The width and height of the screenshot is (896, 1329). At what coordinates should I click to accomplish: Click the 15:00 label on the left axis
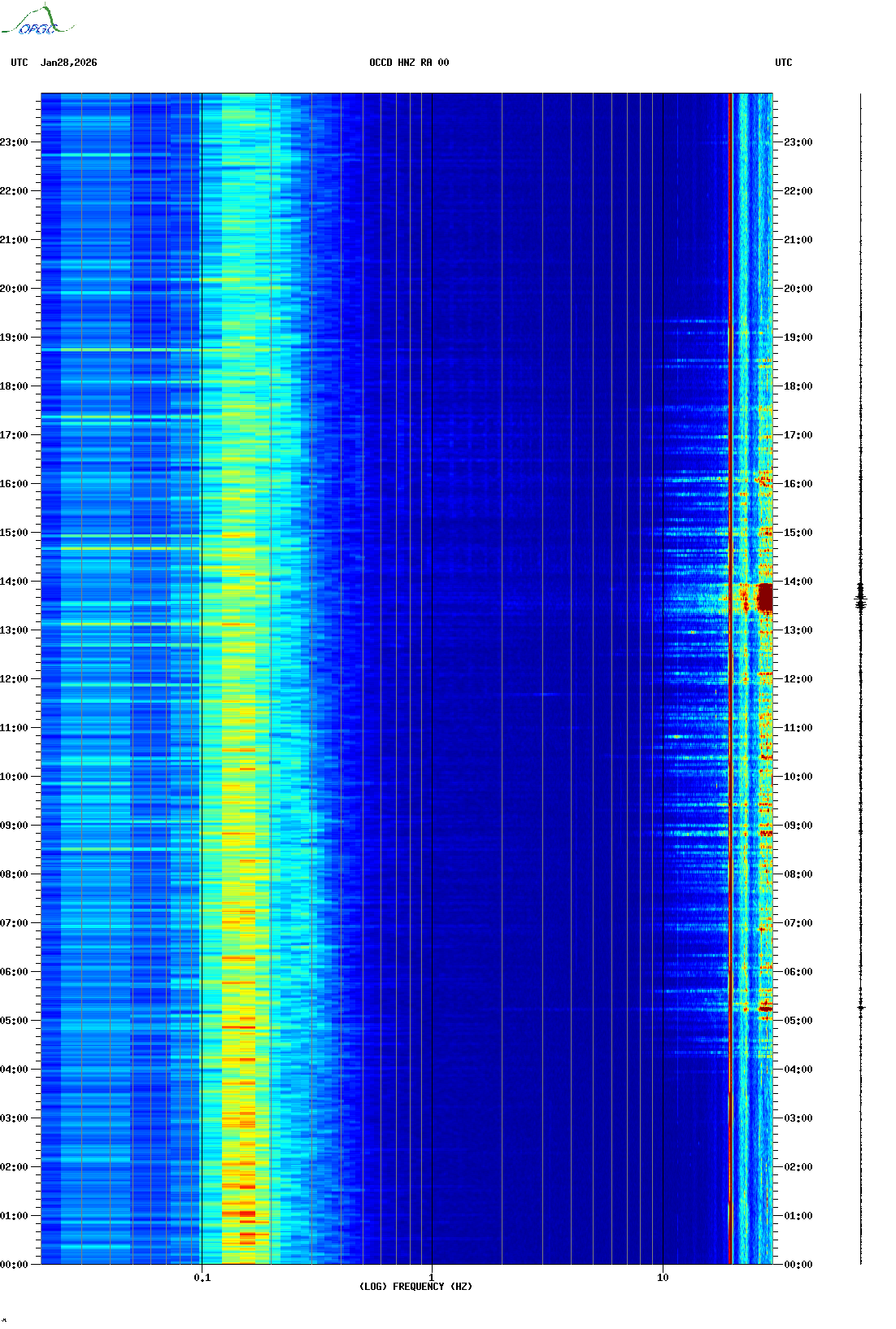tap(14, 533)
